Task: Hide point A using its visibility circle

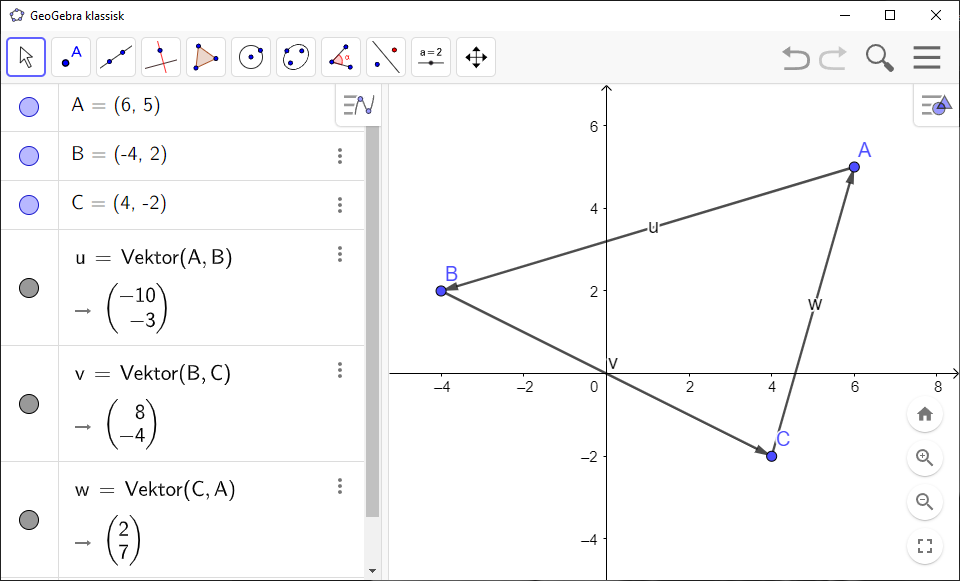Action: [x=29, y=105]
